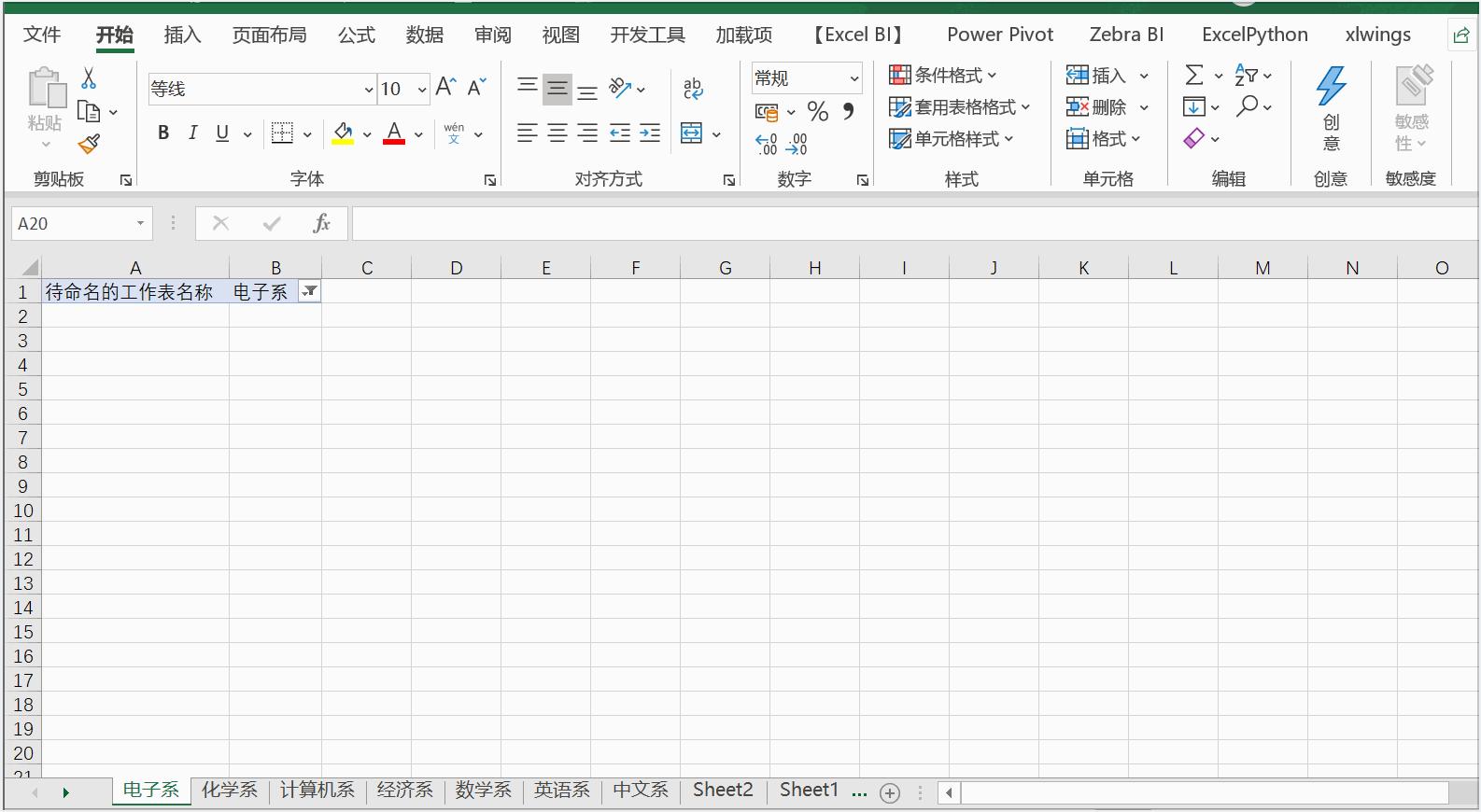
Task: Toggle center horizontal alignment
Action: (x=557, y=133)
